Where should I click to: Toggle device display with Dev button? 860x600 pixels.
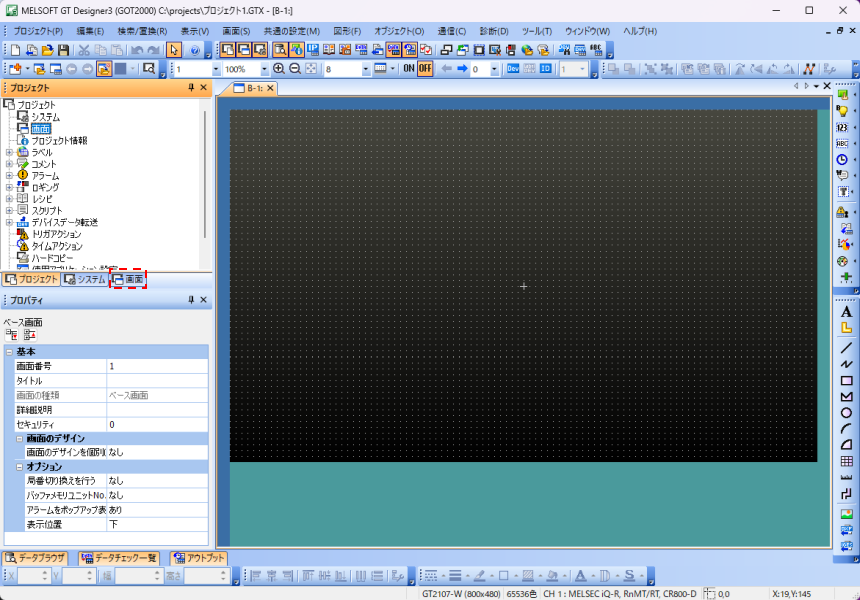tap(513, 69)
